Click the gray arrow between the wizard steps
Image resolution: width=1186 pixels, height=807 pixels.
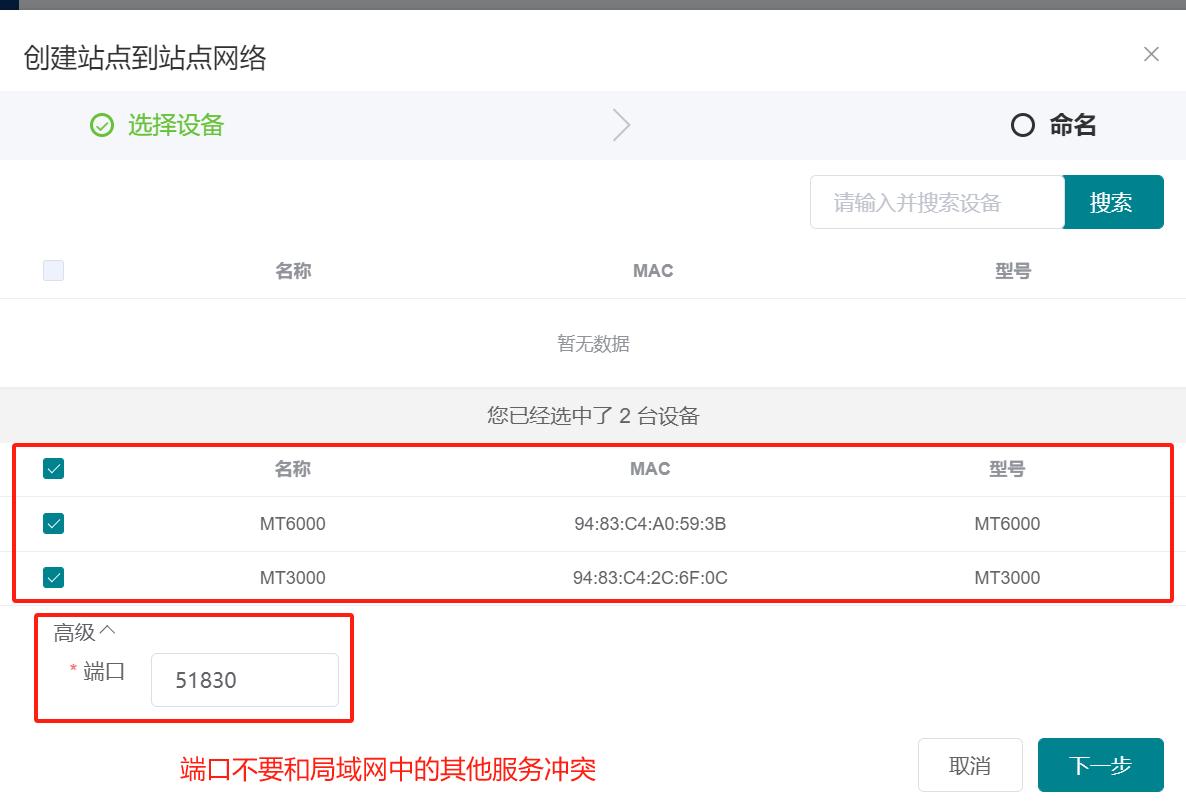pyautogui.click(x=621, y=125)
